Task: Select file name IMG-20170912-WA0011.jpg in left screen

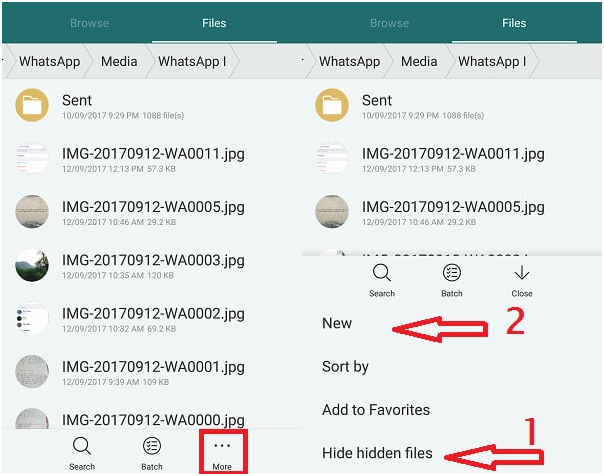Action: (153, 154)
